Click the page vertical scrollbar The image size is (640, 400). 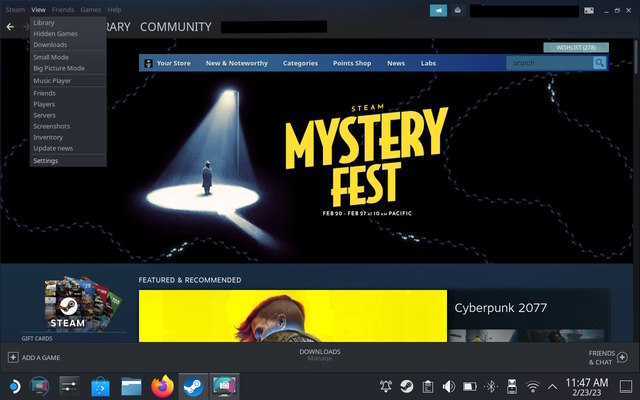click(636, 57)
